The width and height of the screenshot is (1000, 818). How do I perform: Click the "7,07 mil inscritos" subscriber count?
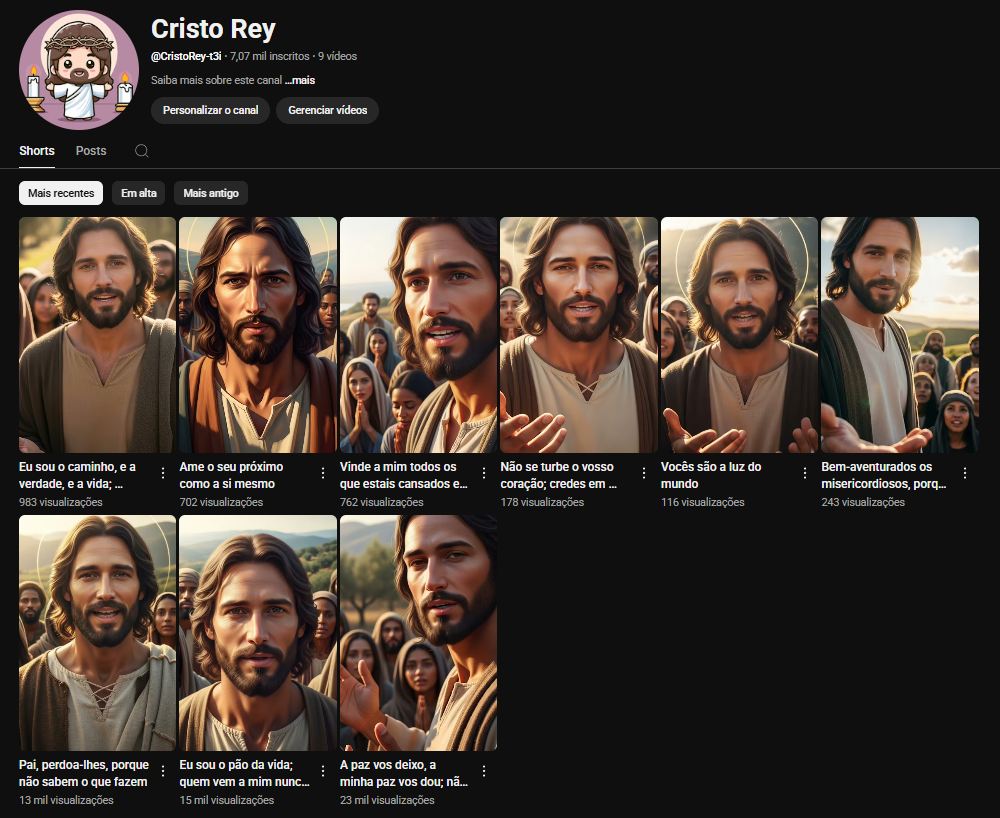(270, 56)
